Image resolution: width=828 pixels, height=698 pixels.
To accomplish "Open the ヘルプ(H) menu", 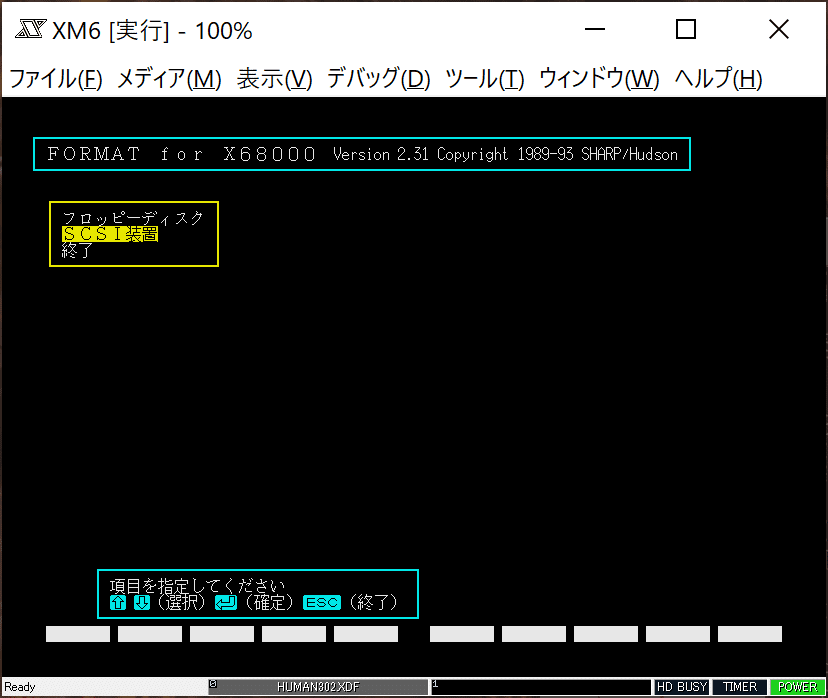I will [x=719, y=79].
